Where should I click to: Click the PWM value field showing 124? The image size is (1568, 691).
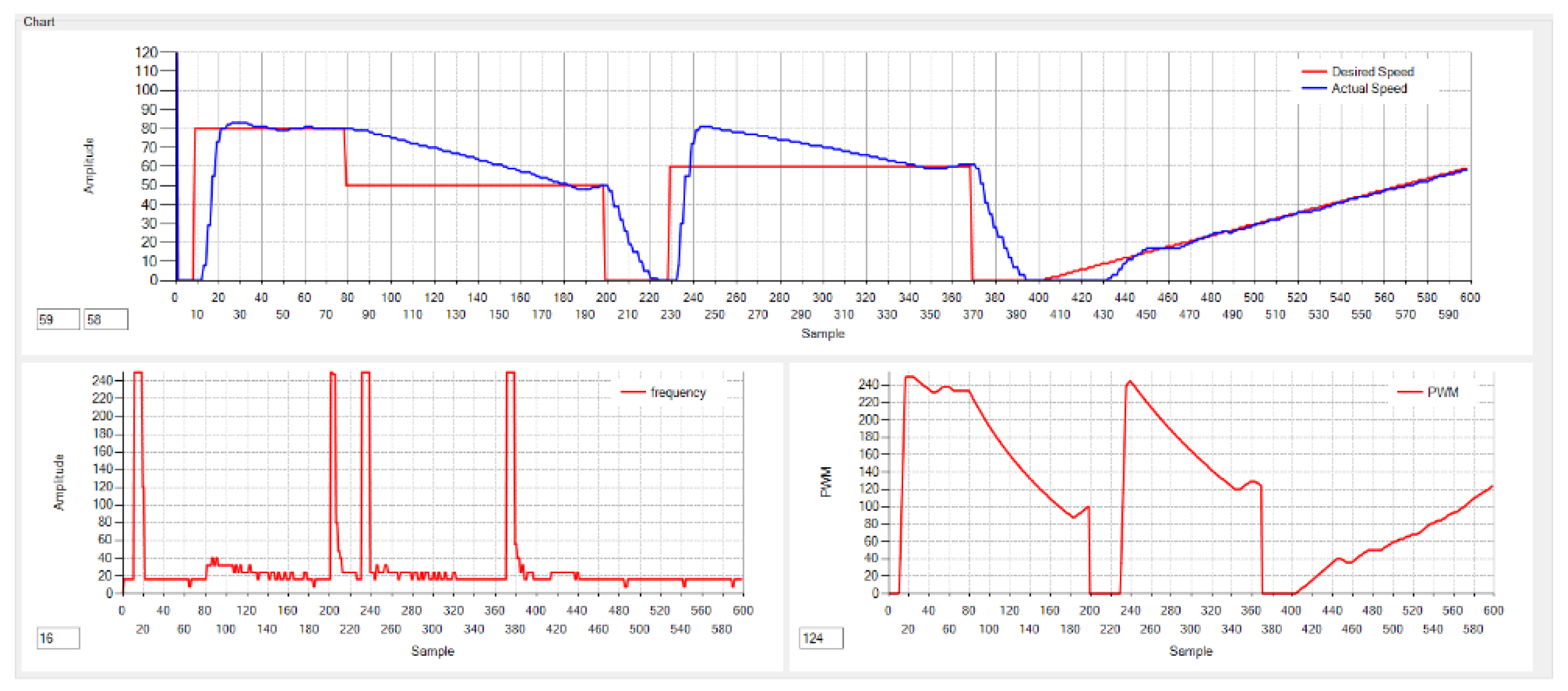821,638
